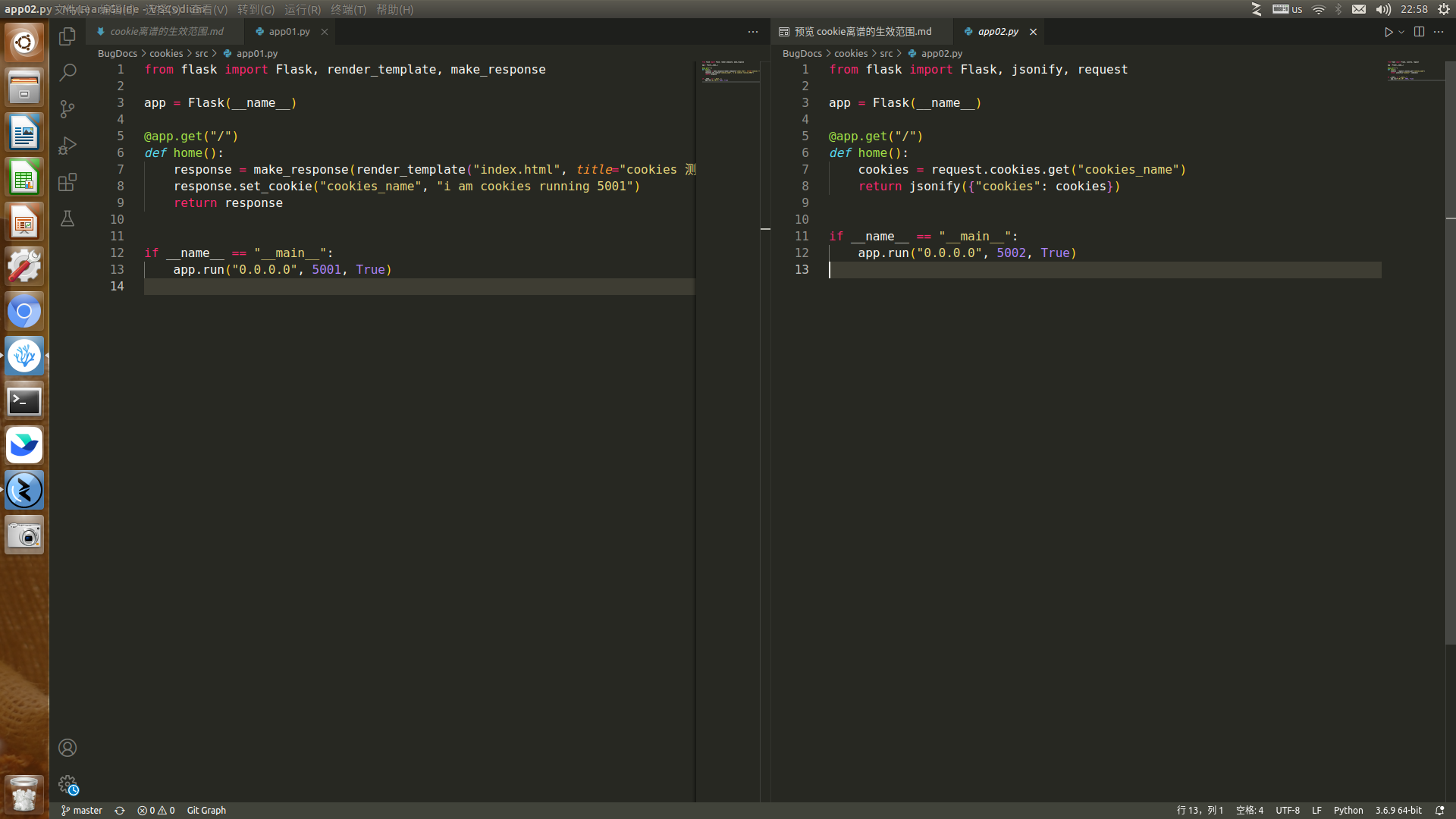Split the right editor

click(1419, 32)
